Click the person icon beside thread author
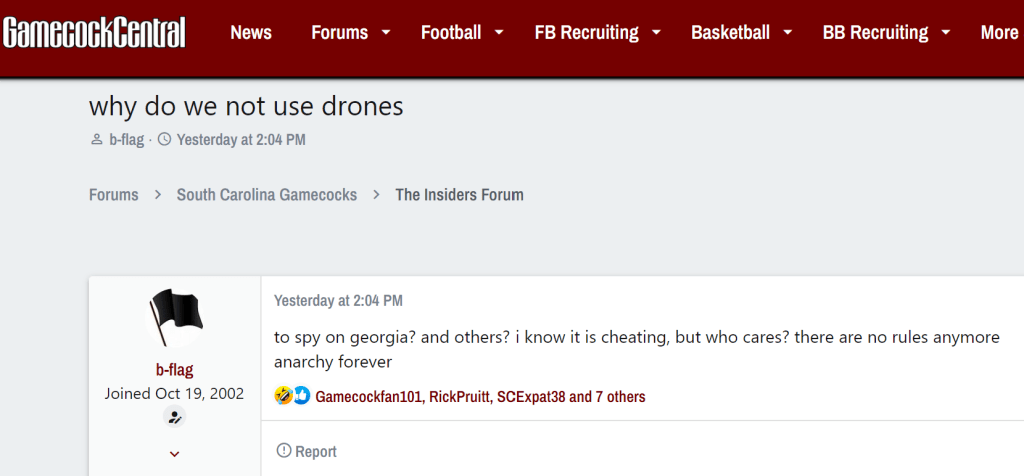 pos(96,140)
